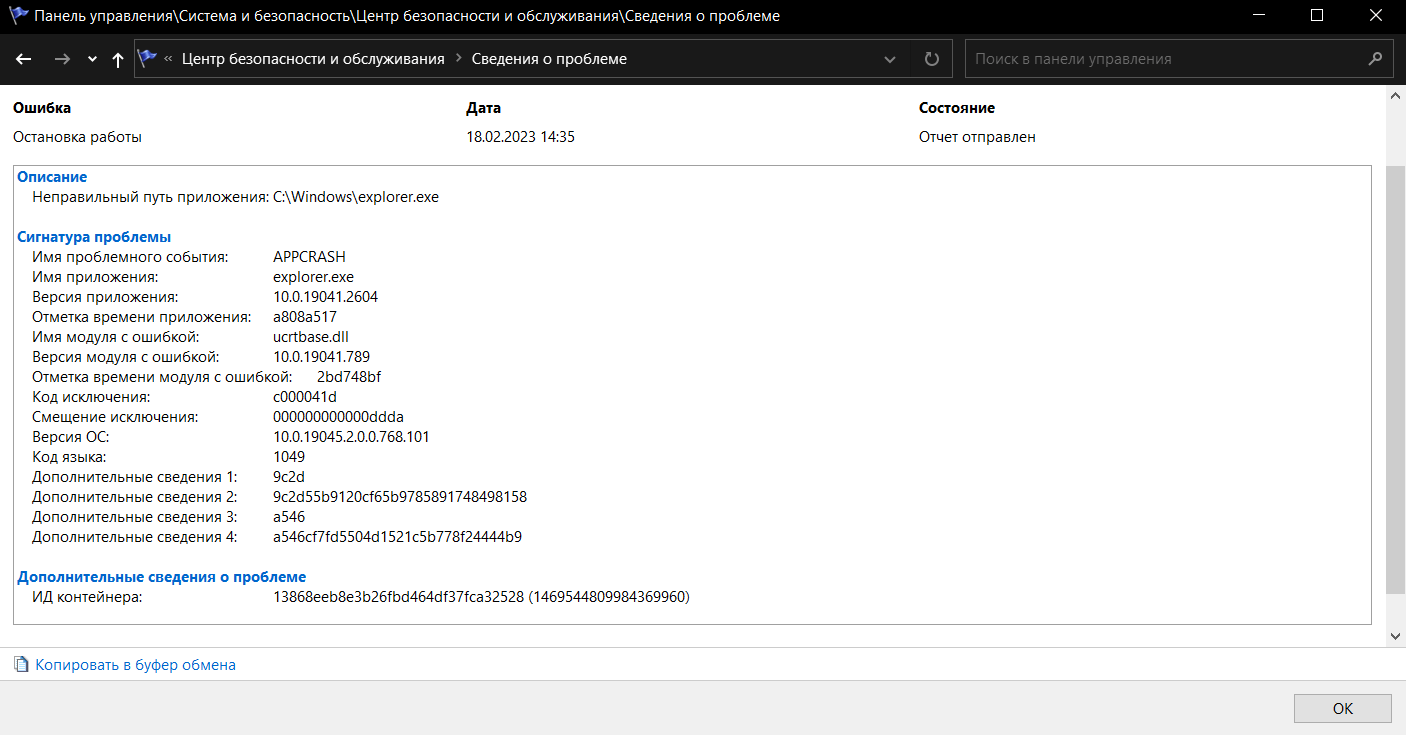Click module timestamp value 2bd748bf

point(349,377)
